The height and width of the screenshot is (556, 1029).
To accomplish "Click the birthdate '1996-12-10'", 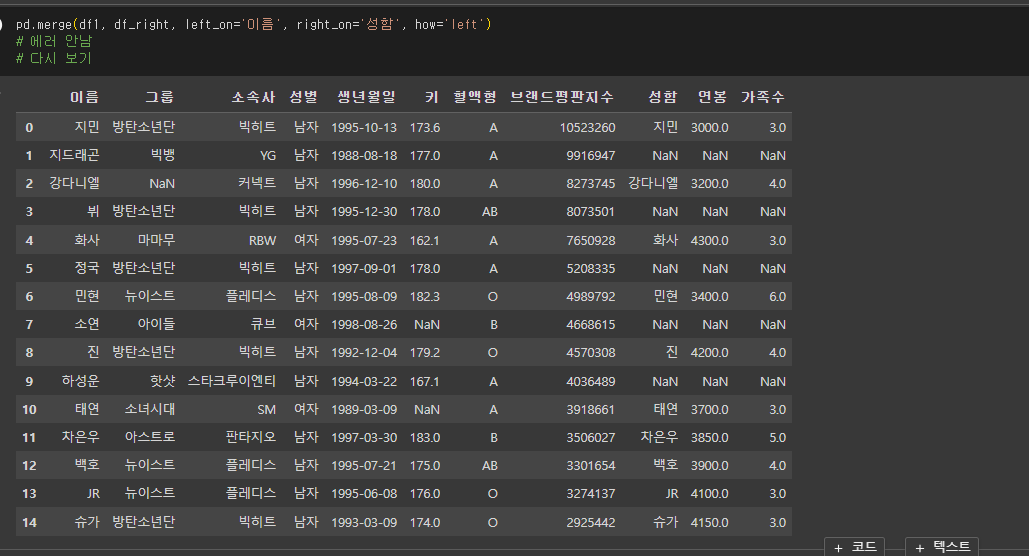I will (364, 184).
